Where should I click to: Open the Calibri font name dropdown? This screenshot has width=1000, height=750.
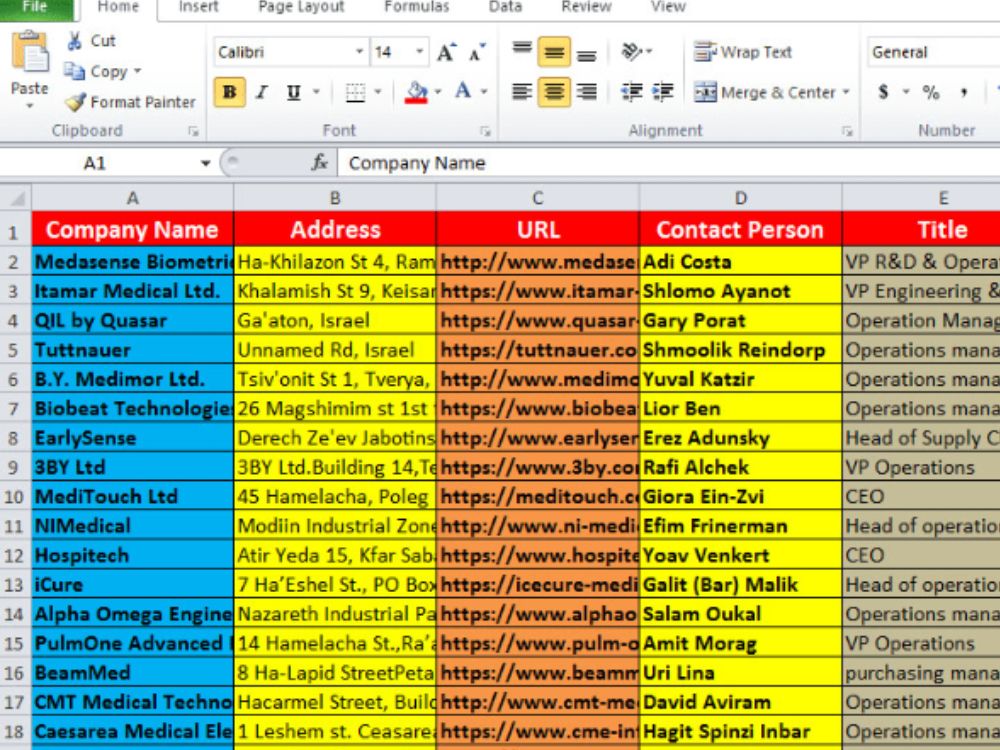[x=360, y=52]
